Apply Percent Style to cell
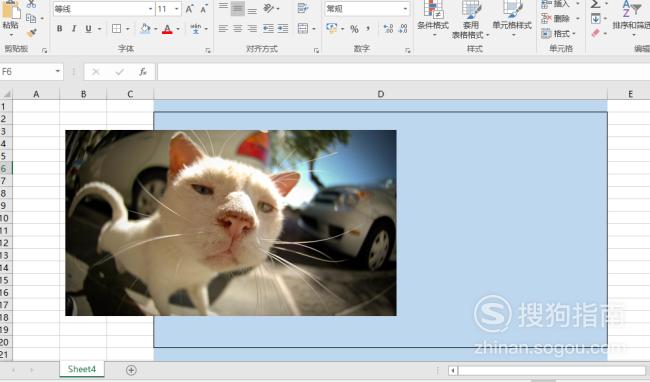This screenshot has height=382, width=650. 354,29
